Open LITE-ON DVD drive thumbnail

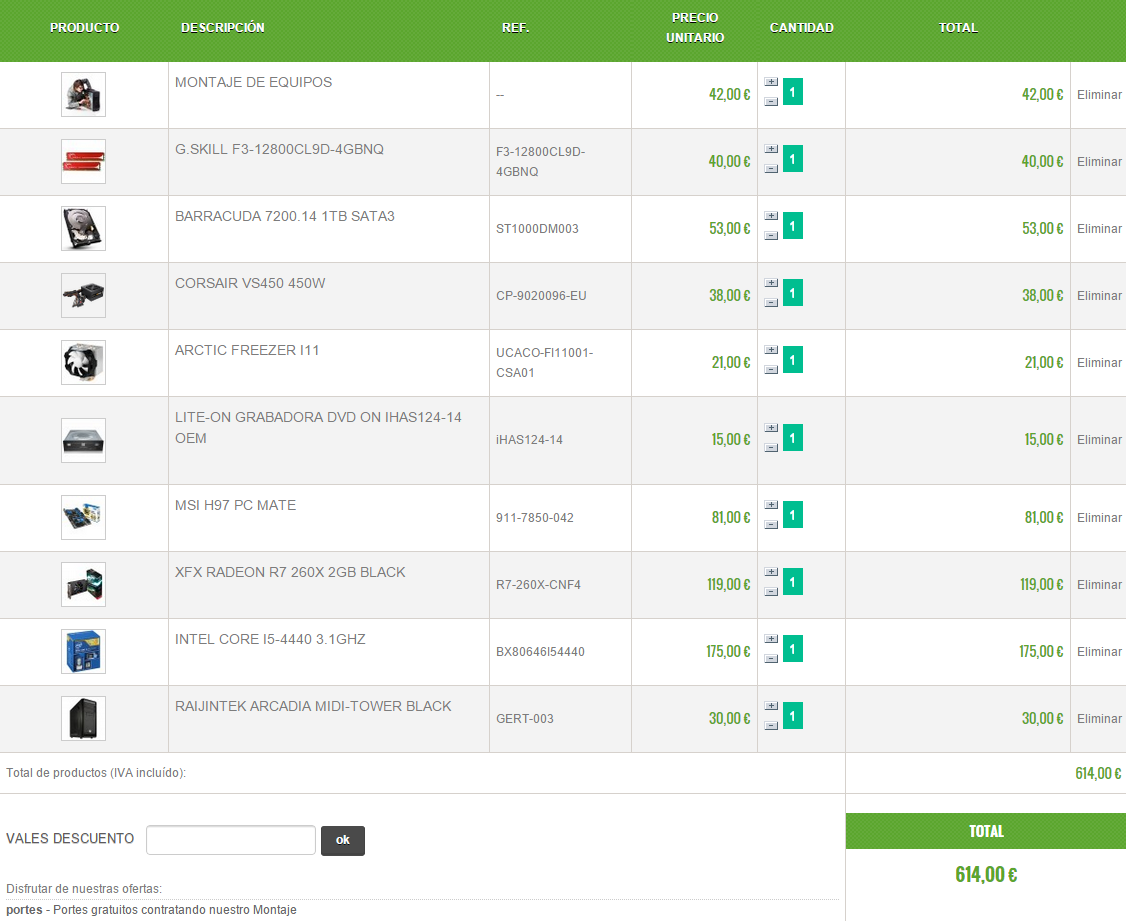[x=83, y=440]
